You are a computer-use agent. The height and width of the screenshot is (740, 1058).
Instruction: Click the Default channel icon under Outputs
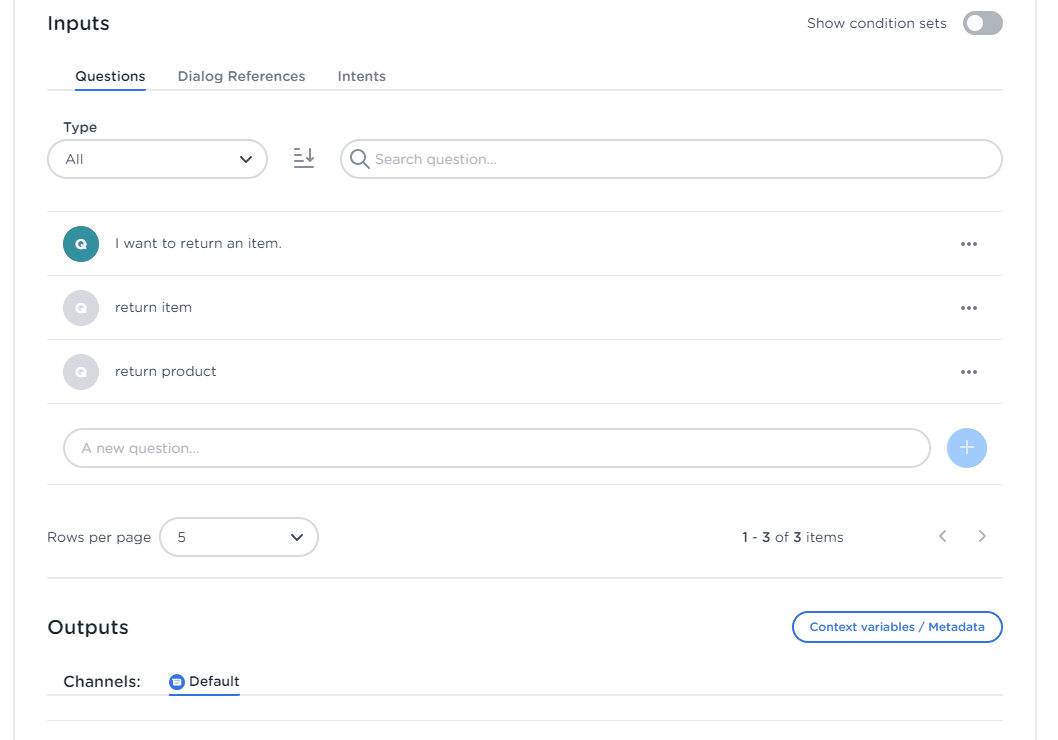pyautogui.click(x=176, y=681)
